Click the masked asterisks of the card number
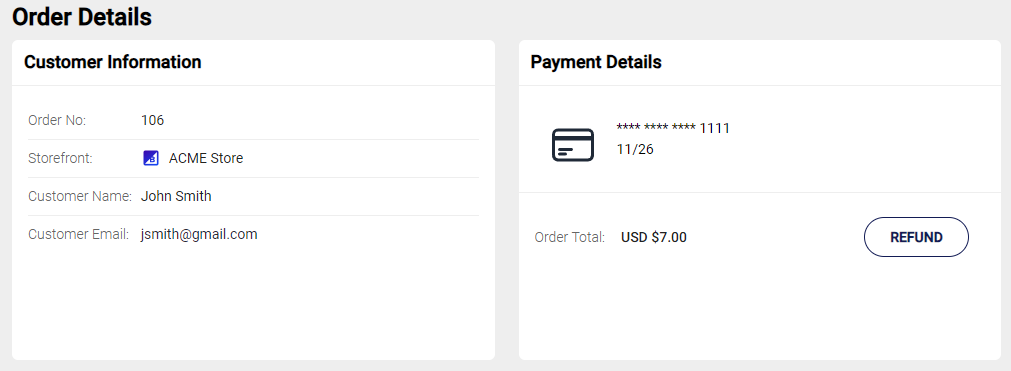 656,126
